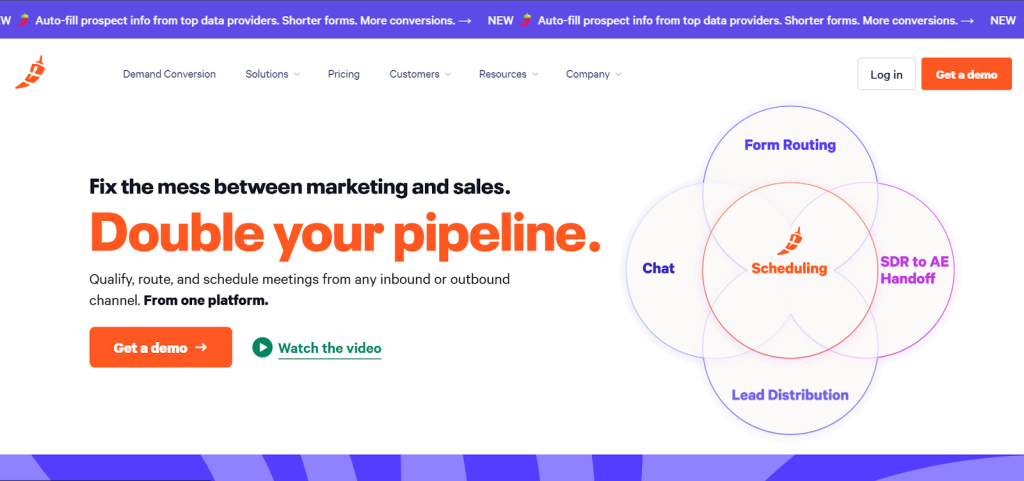Click the green play icon
Screen dimensions: 1024x481
(262, 347)
